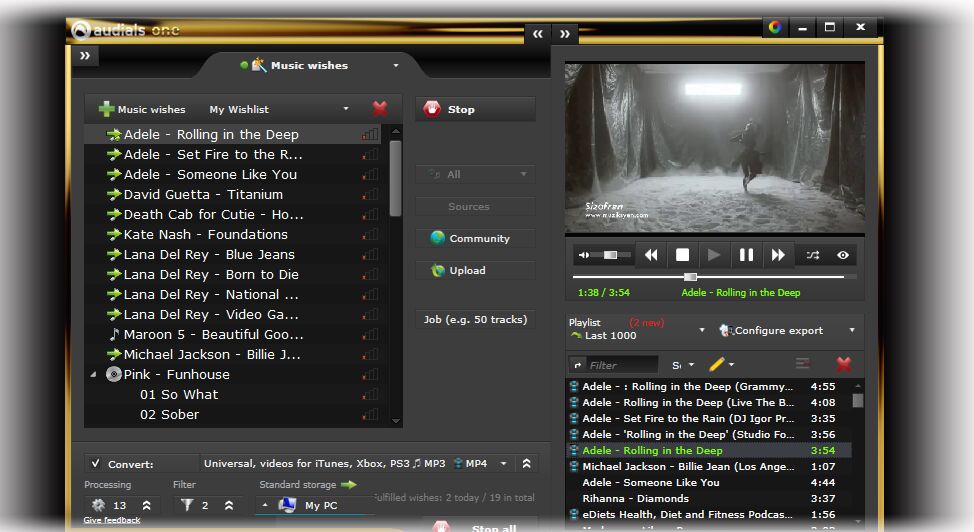The image size is (974, 532).
Task: Enable or disable the Convert checkbox
Action: 95,464
